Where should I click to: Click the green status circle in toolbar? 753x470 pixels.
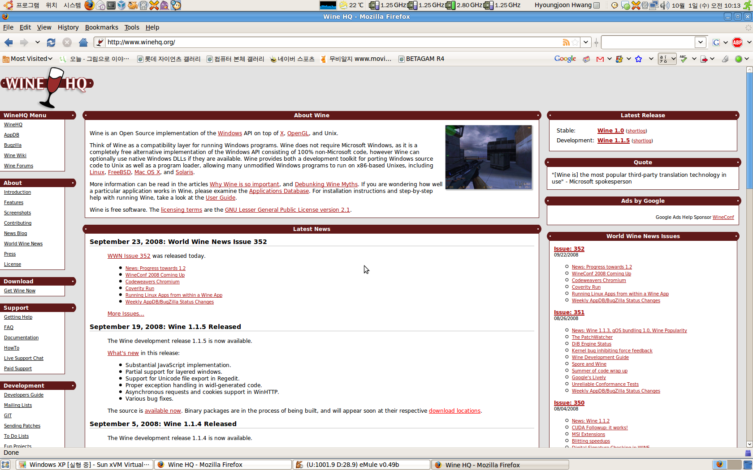(x=739, y=59)
